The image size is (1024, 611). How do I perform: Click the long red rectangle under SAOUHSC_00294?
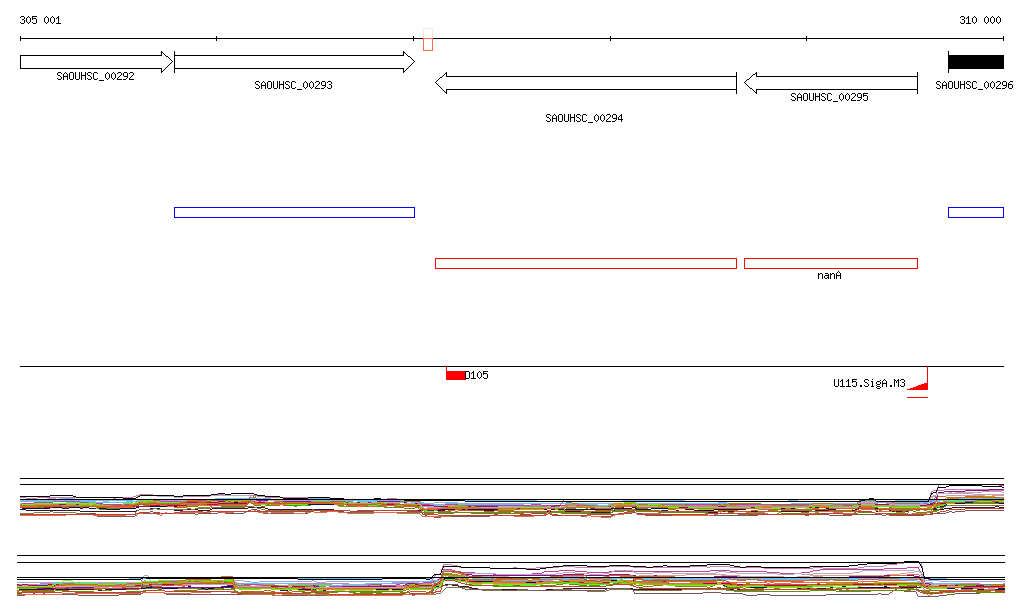click(586, 263)
